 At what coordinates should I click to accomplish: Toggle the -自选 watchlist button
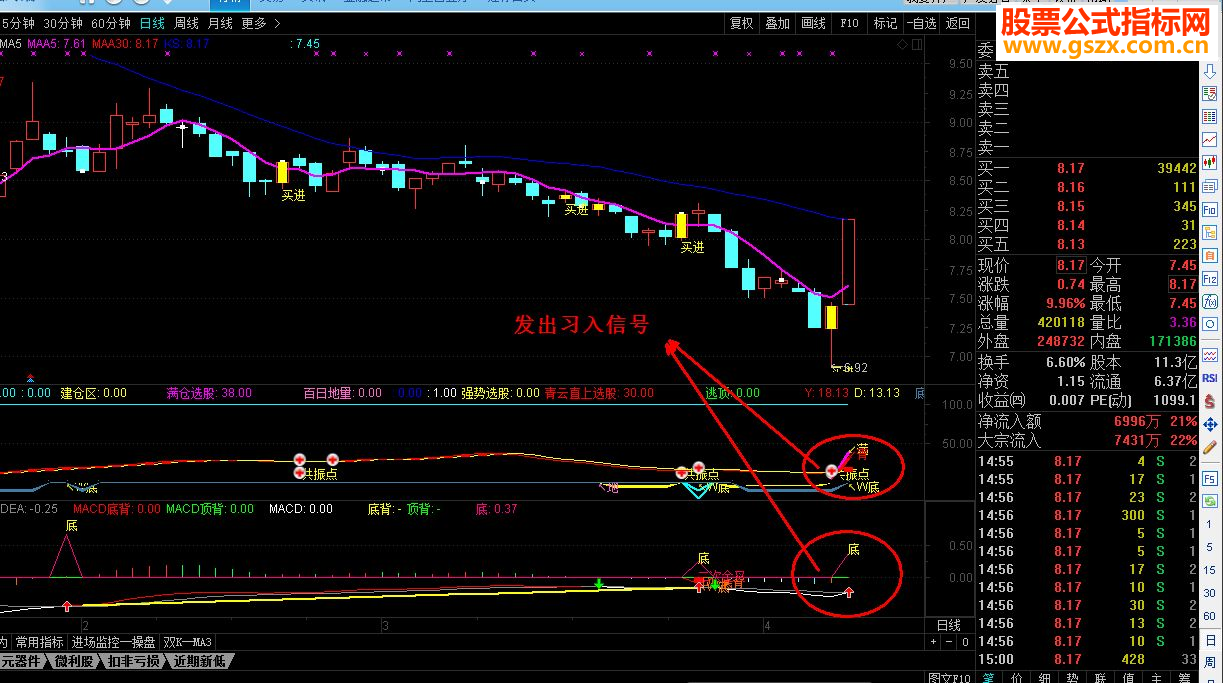click(x=921, y=23)
